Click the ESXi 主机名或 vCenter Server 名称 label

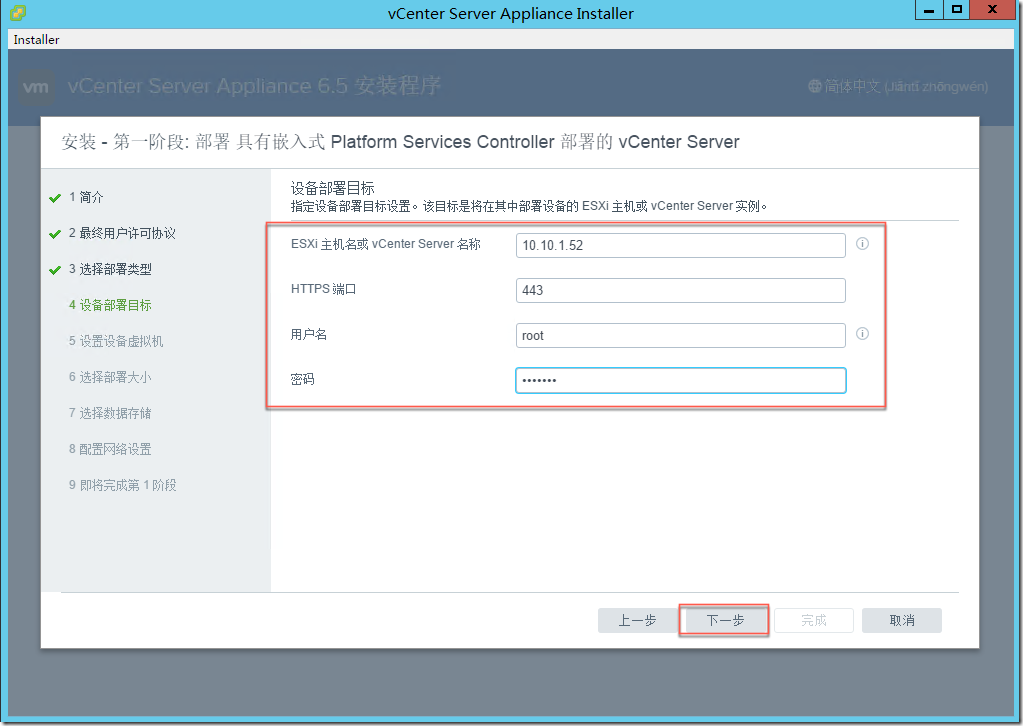[386, 244]
